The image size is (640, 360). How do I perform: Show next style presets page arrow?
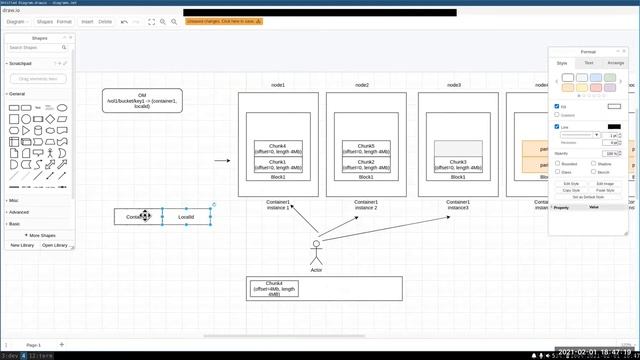[x=620, y=82]
